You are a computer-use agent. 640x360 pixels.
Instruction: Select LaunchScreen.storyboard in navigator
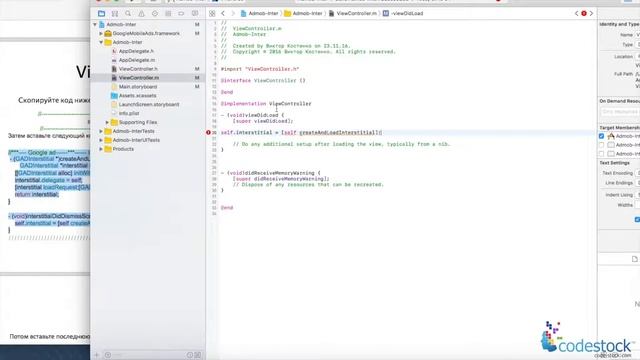(149, 104)
